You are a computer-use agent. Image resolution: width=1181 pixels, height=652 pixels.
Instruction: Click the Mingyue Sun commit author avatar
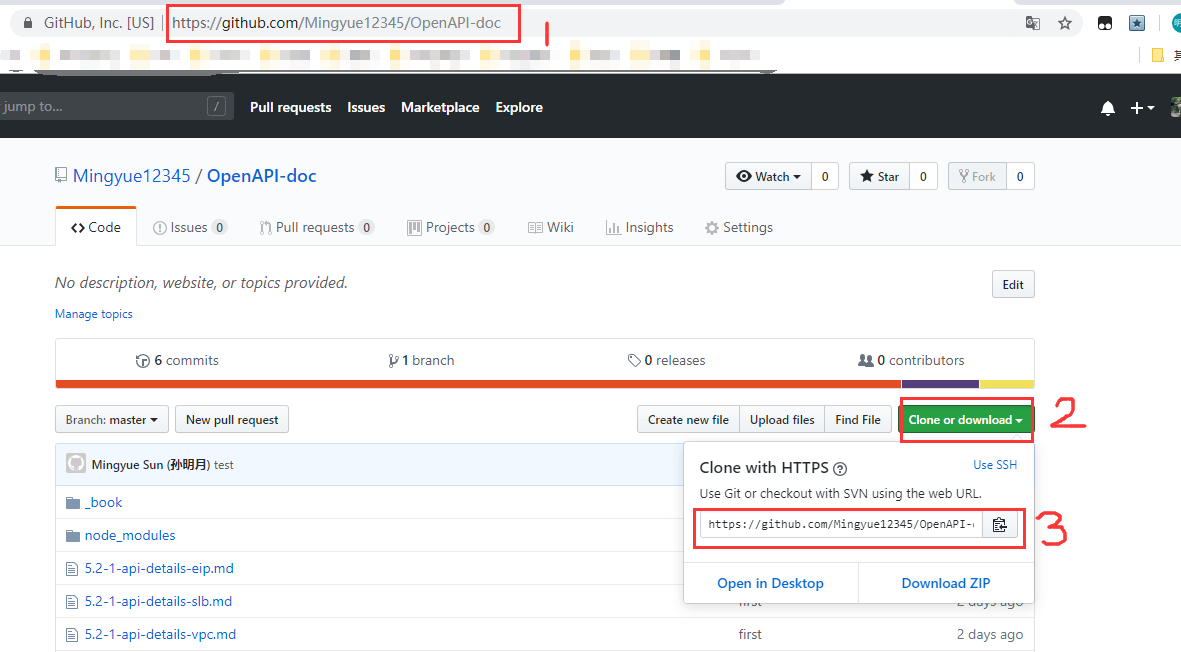[x=75, y=463]
